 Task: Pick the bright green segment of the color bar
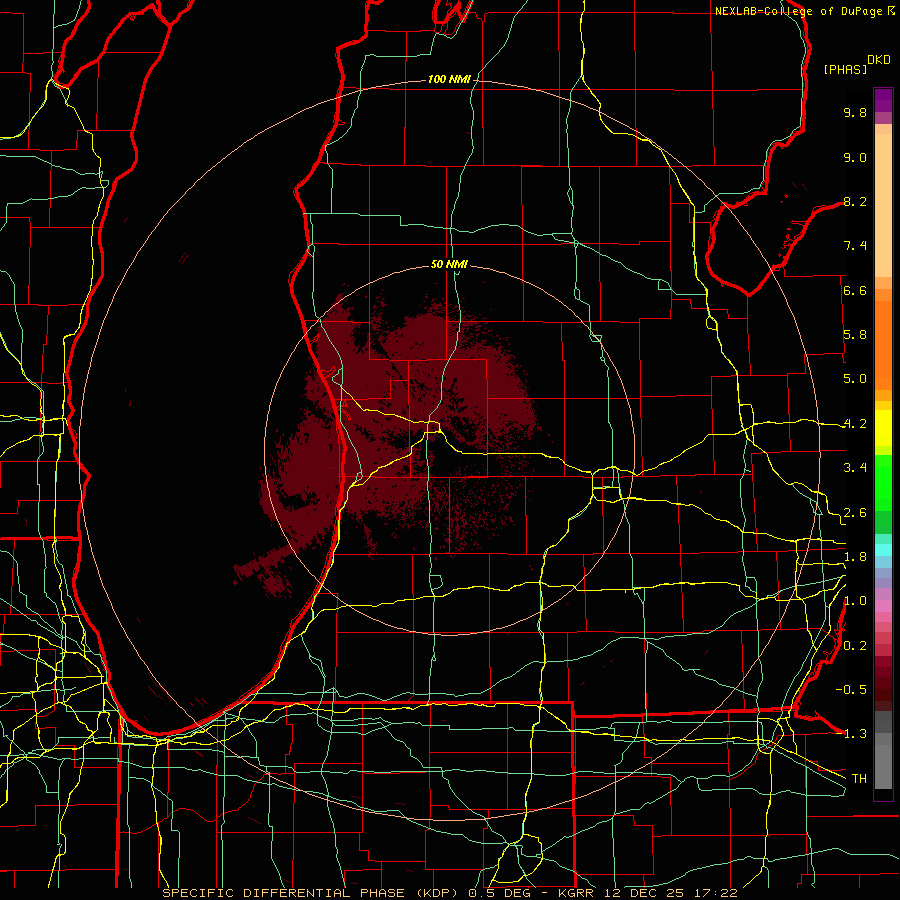[883, 482]
